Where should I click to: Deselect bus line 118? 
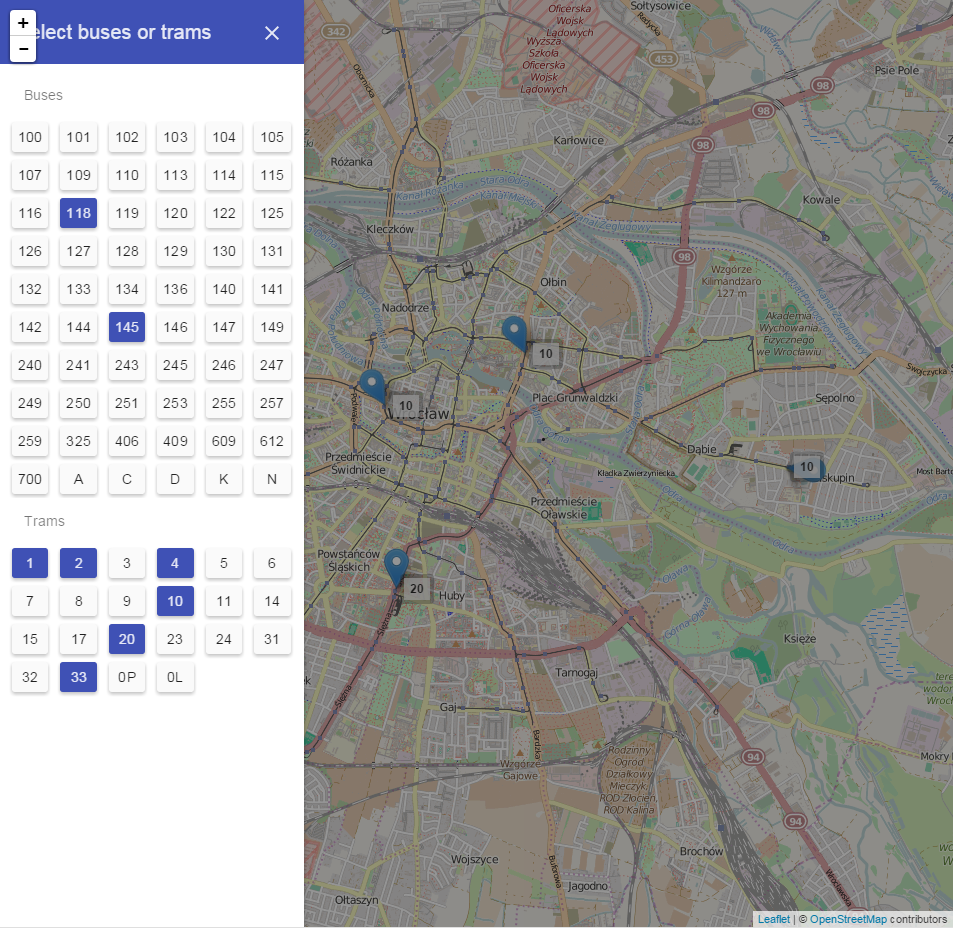tap(78, 213)
